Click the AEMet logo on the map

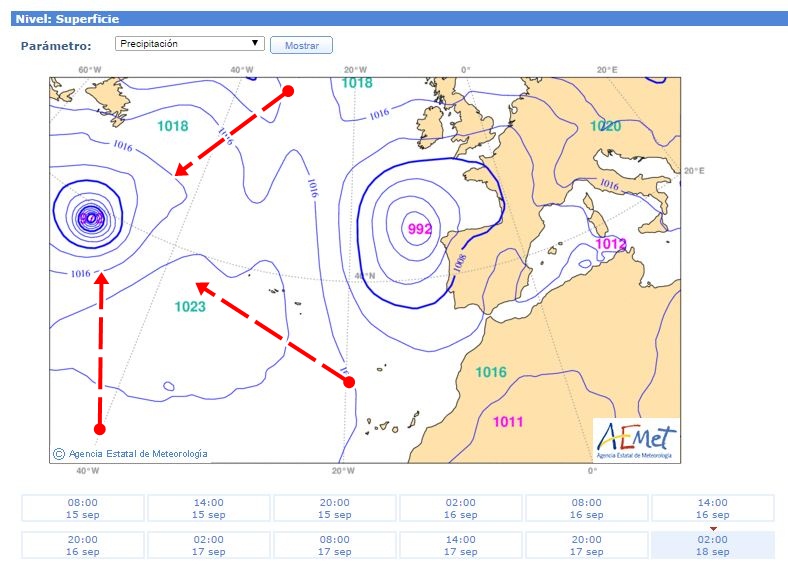tap(635, 440)
